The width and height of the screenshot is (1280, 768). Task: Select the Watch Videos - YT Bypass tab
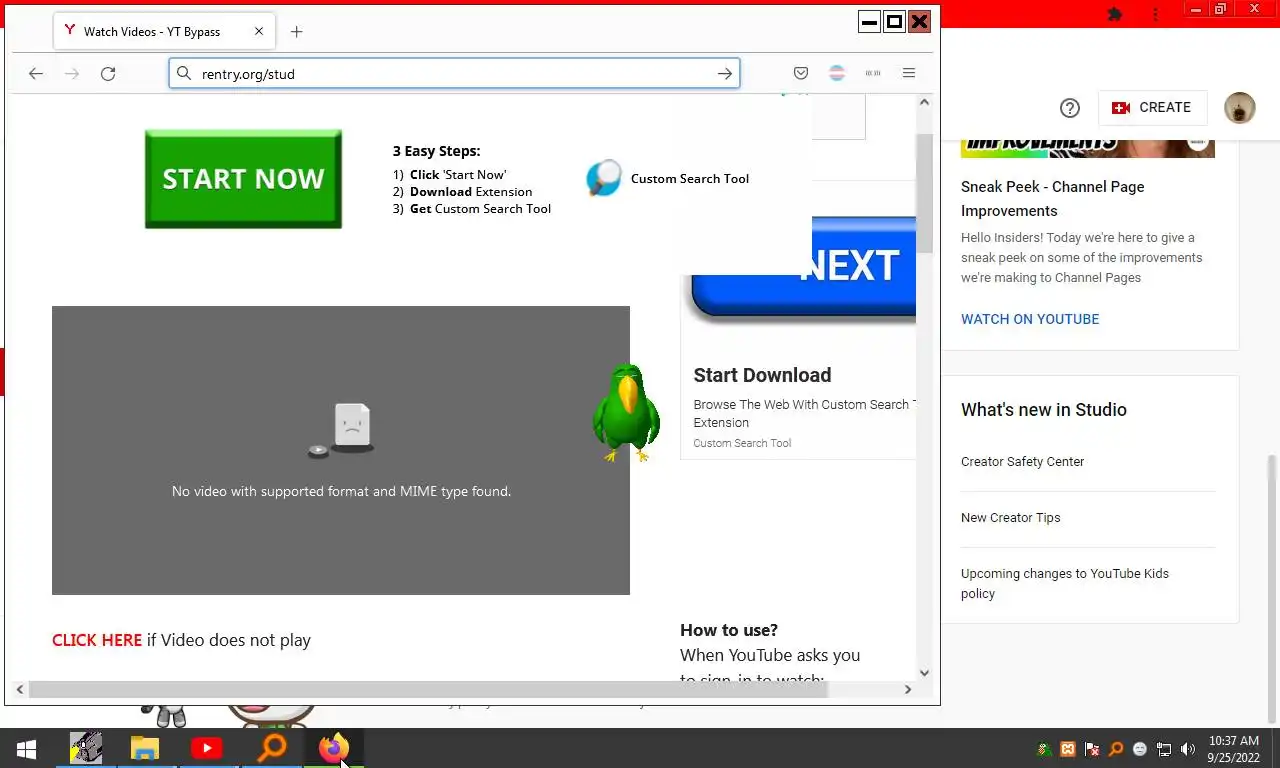click(165, 31)
